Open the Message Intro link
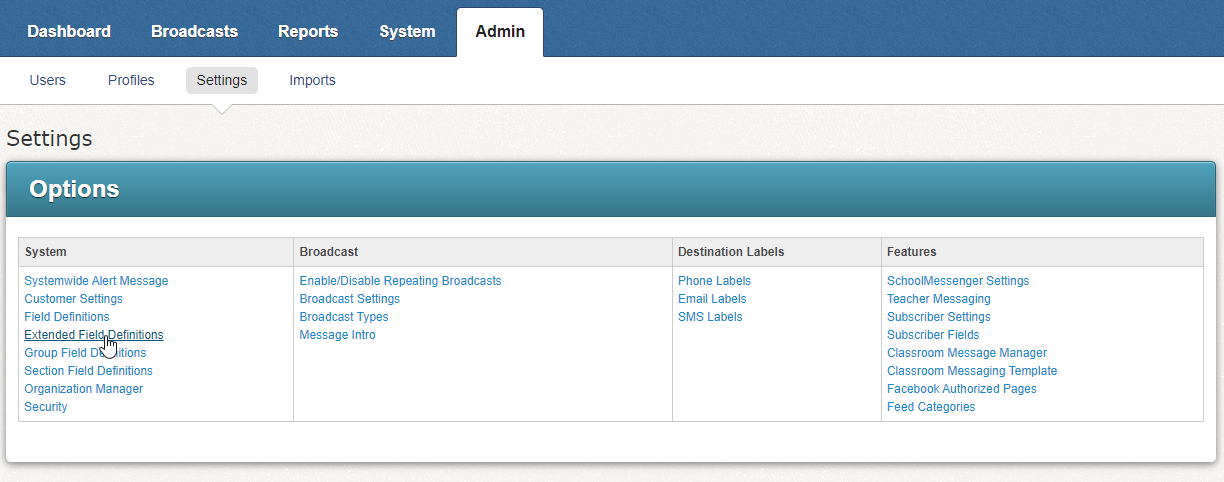The image size is (1224, 482). click(x=337, y=335)
